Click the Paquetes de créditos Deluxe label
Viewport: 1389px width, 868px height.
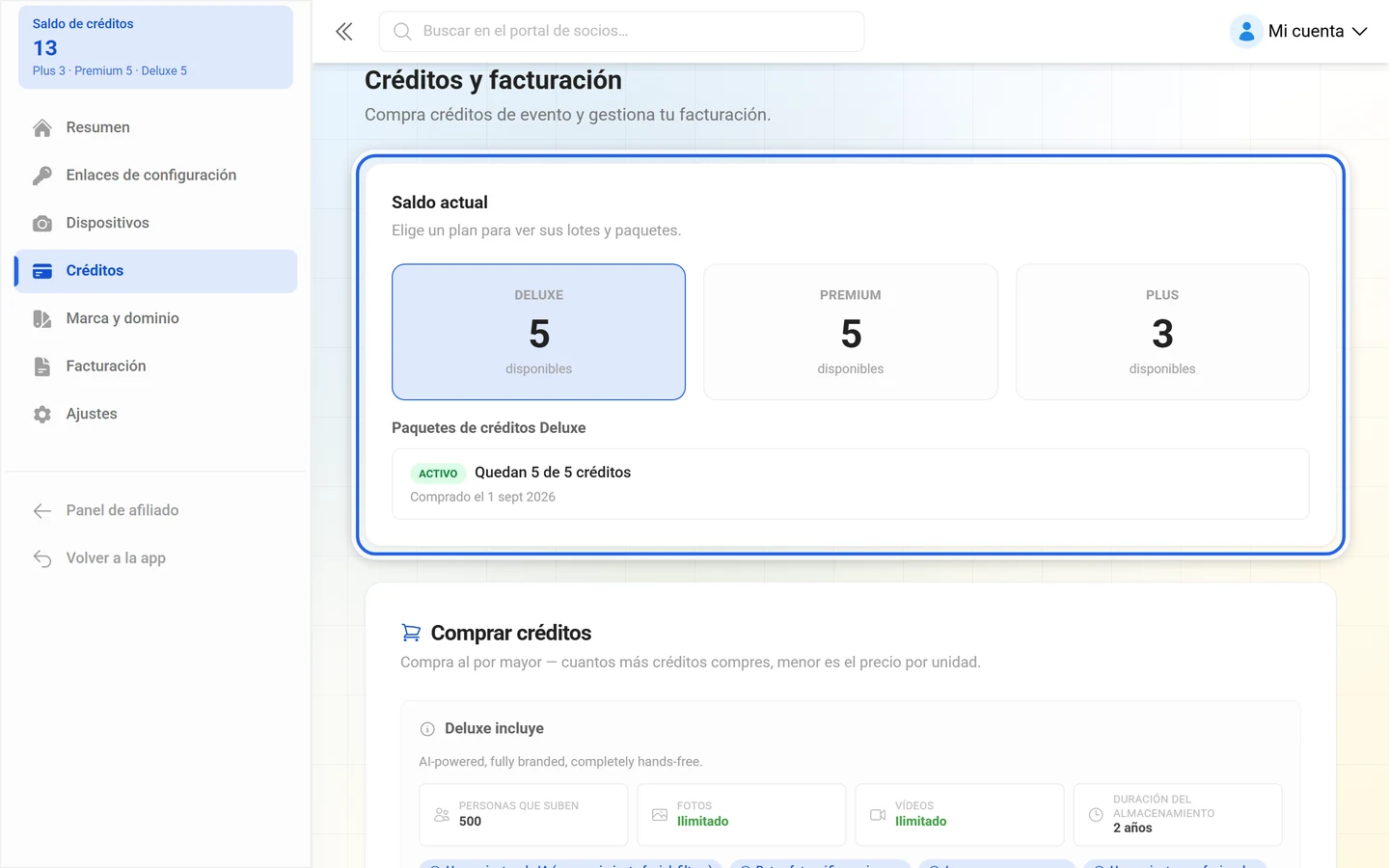click(x=488, y=428)
